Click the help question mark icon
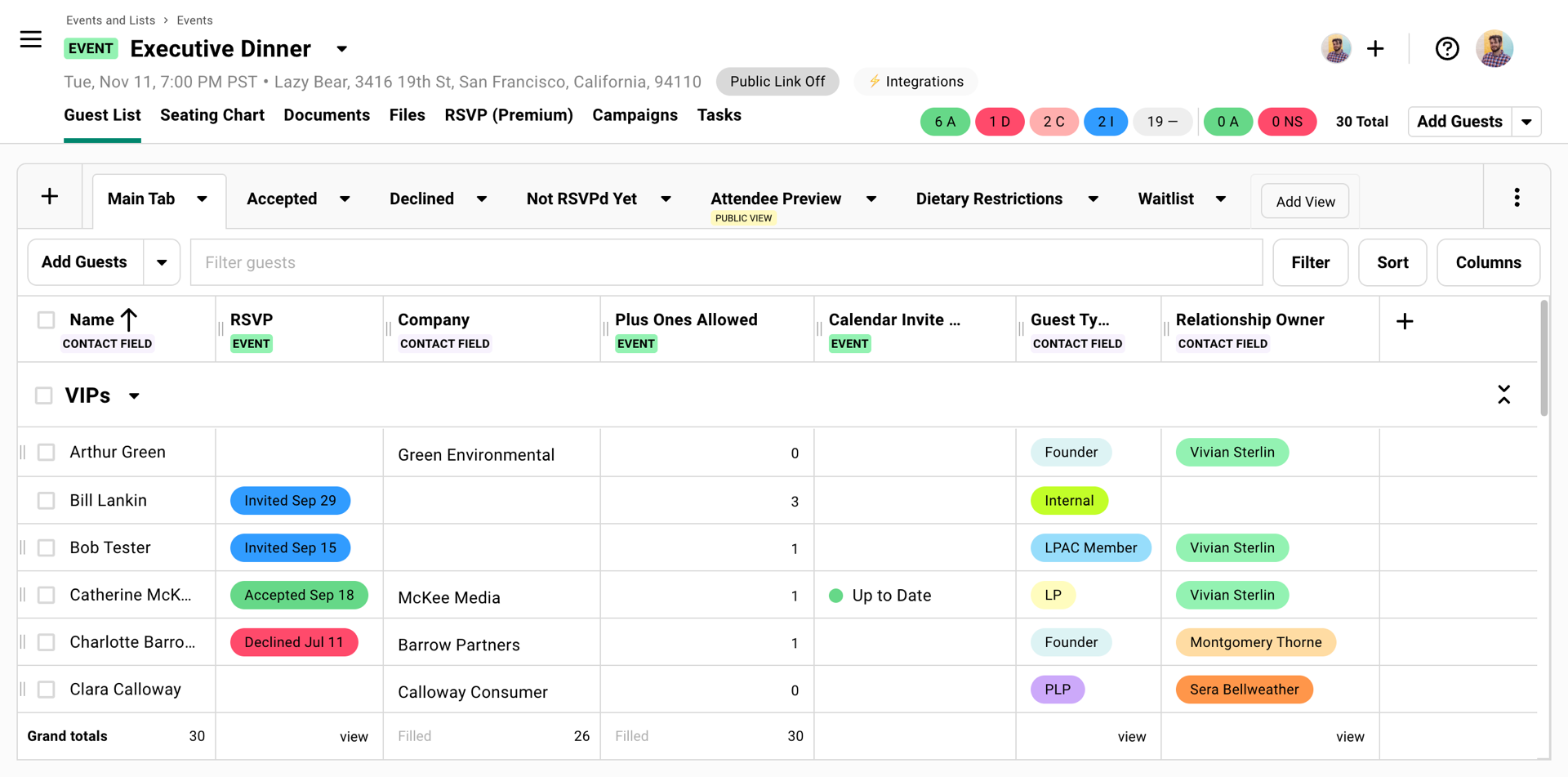 tap(1446, 49)
